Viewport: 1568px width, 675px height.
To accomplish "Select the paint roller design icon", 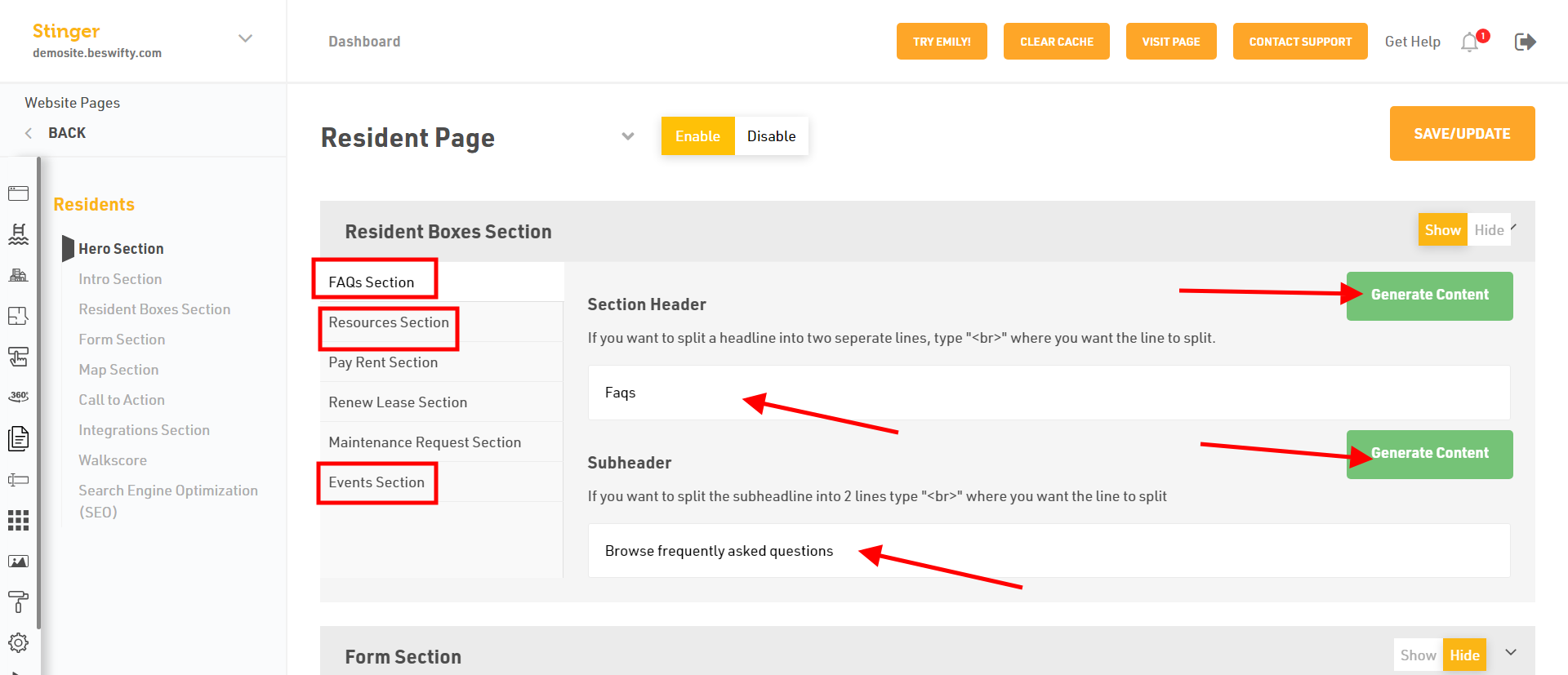I will coord(18,602).
